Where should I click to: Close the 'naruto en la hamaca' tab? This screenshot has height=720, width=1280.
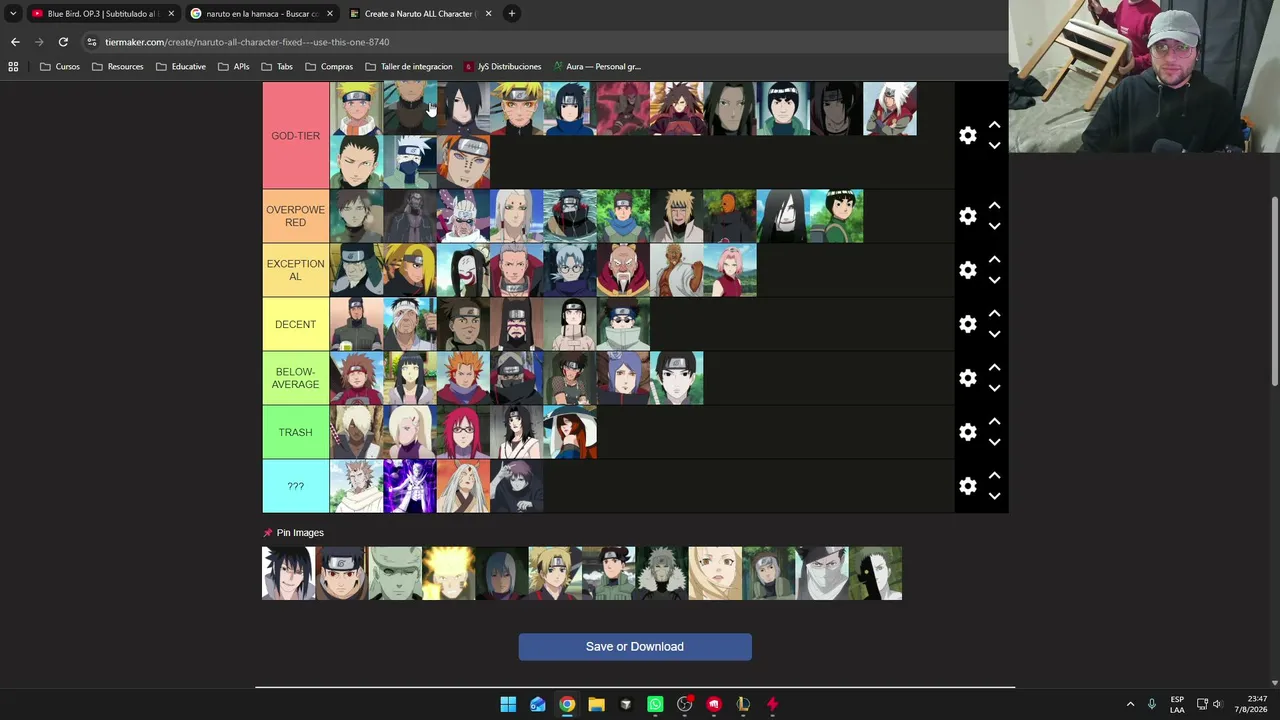click(329, 14)
